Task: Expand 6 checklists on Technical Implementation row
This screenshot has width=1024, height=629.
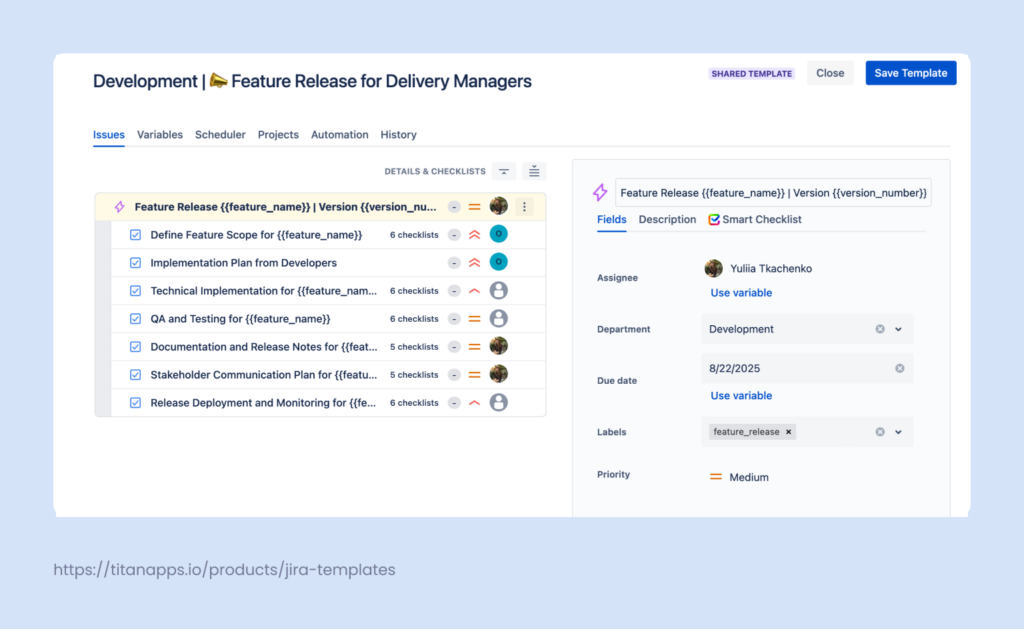Action: (414, 291)
